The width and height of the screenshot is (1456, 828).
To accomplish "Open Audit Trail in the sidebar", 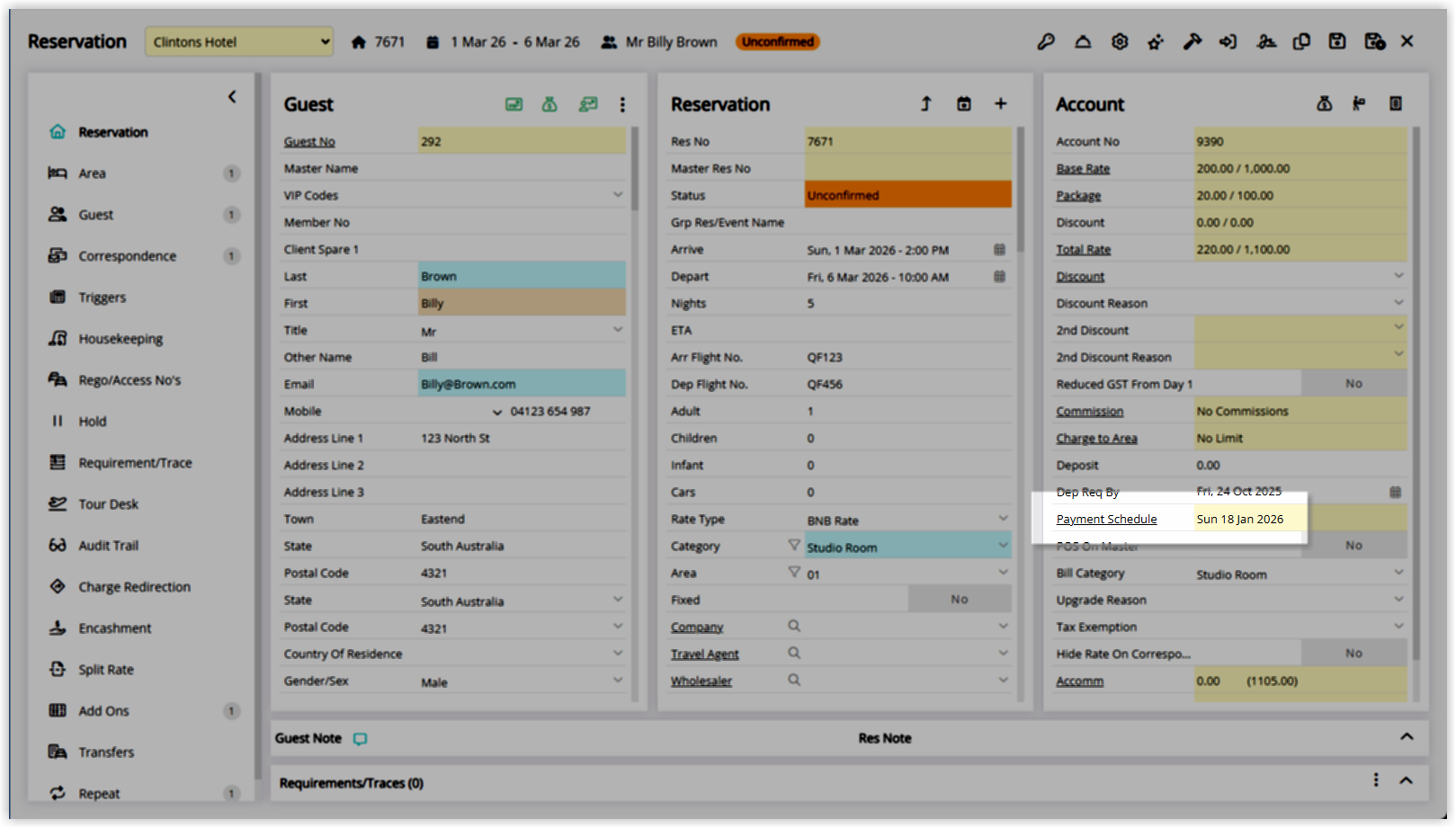I will 108,546.
